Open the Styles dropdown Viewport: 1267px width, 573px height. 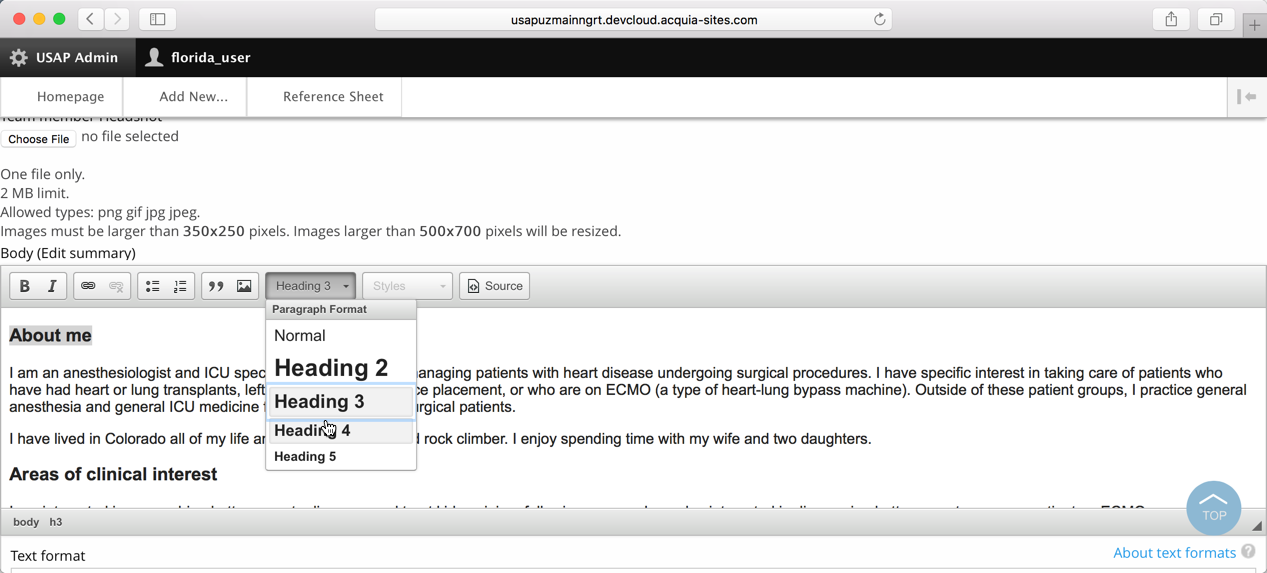pos(407,286)
